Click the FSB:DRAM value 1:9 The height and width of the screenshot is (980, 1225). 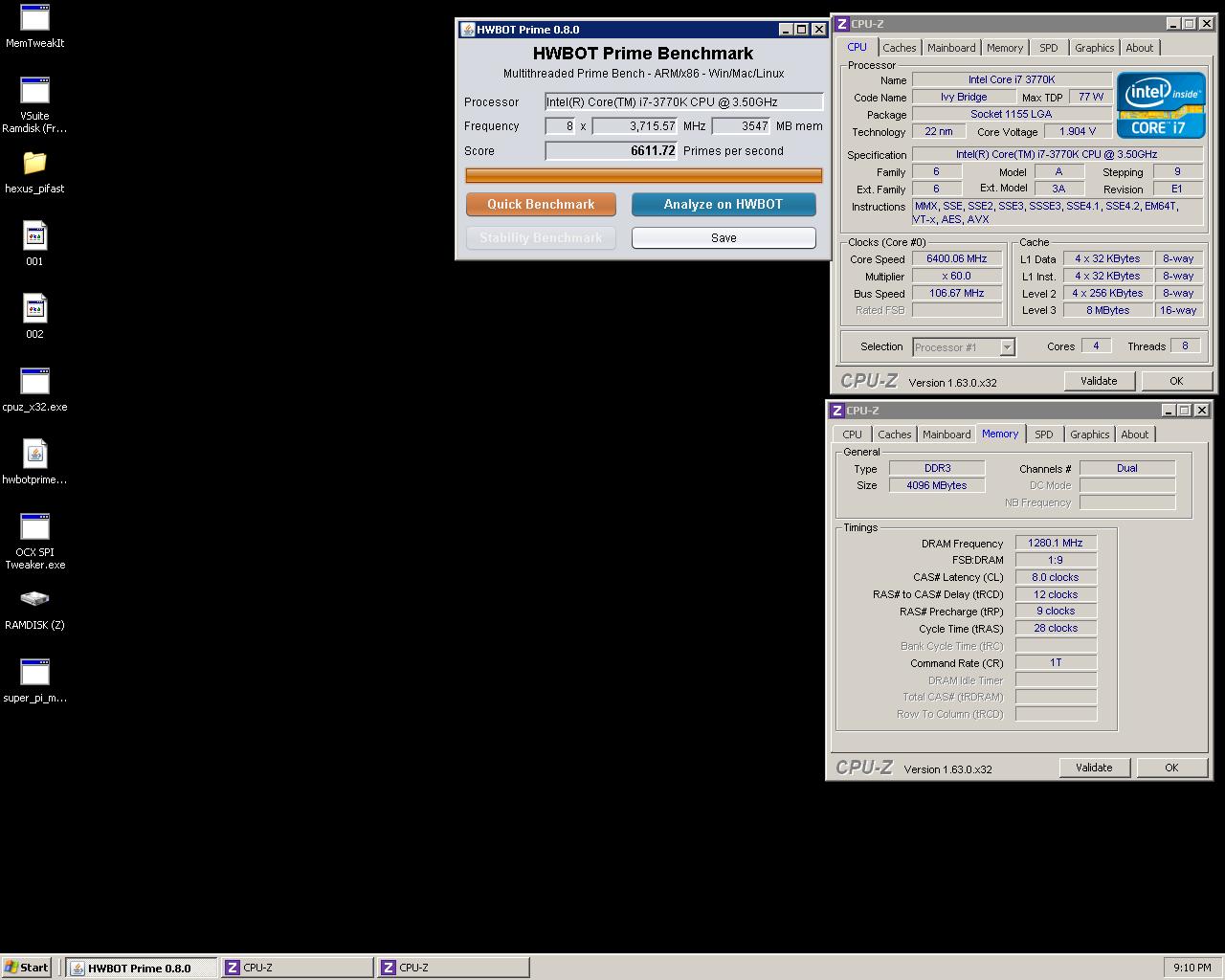click(x=1056, y=560)
